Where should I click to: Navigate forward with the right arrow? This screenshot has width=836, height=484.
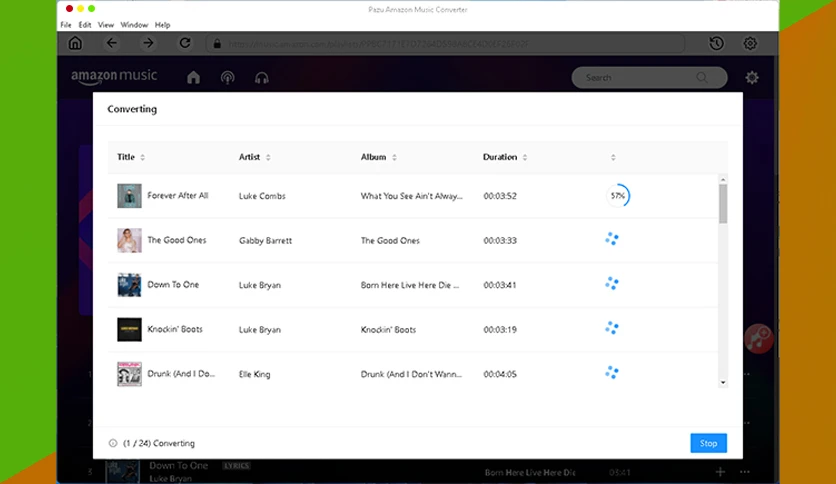[148, 43]
